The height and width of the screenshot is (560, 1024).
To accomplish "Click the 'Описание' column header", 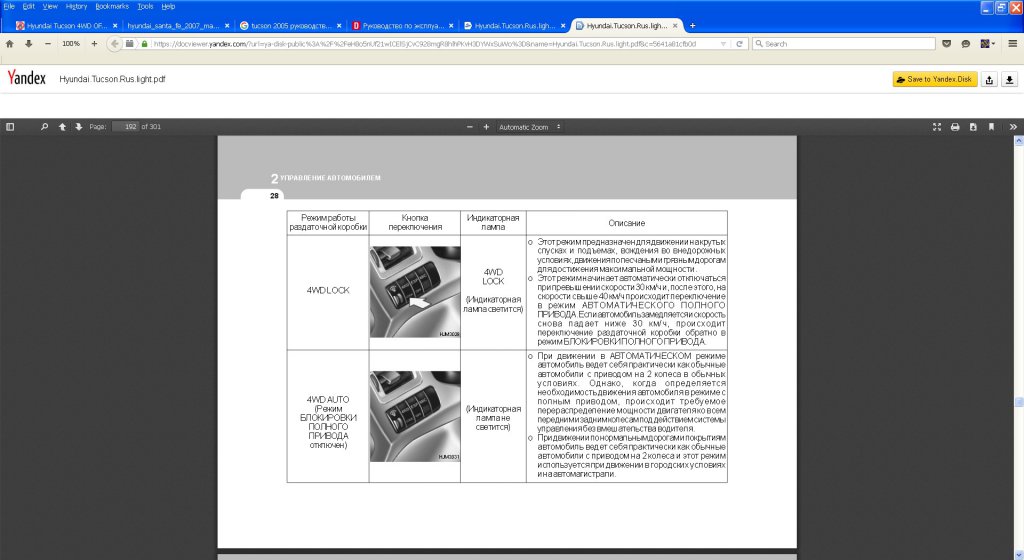I will coord(626,223).
